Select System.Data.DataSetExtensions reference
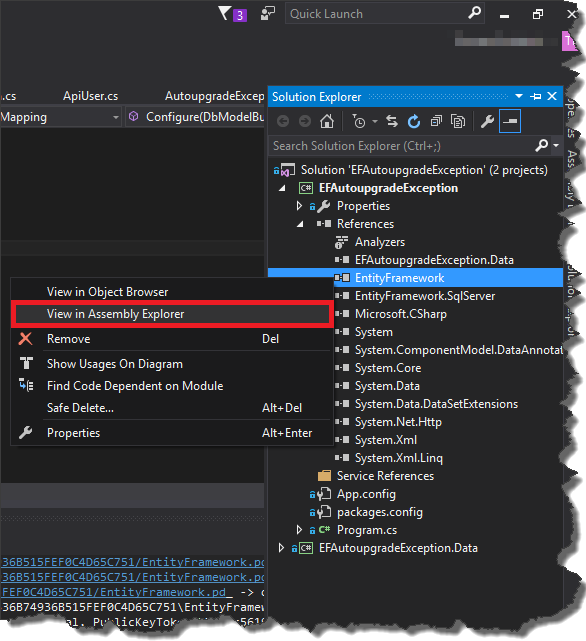The image size is (586, 641). click(436, 404)
